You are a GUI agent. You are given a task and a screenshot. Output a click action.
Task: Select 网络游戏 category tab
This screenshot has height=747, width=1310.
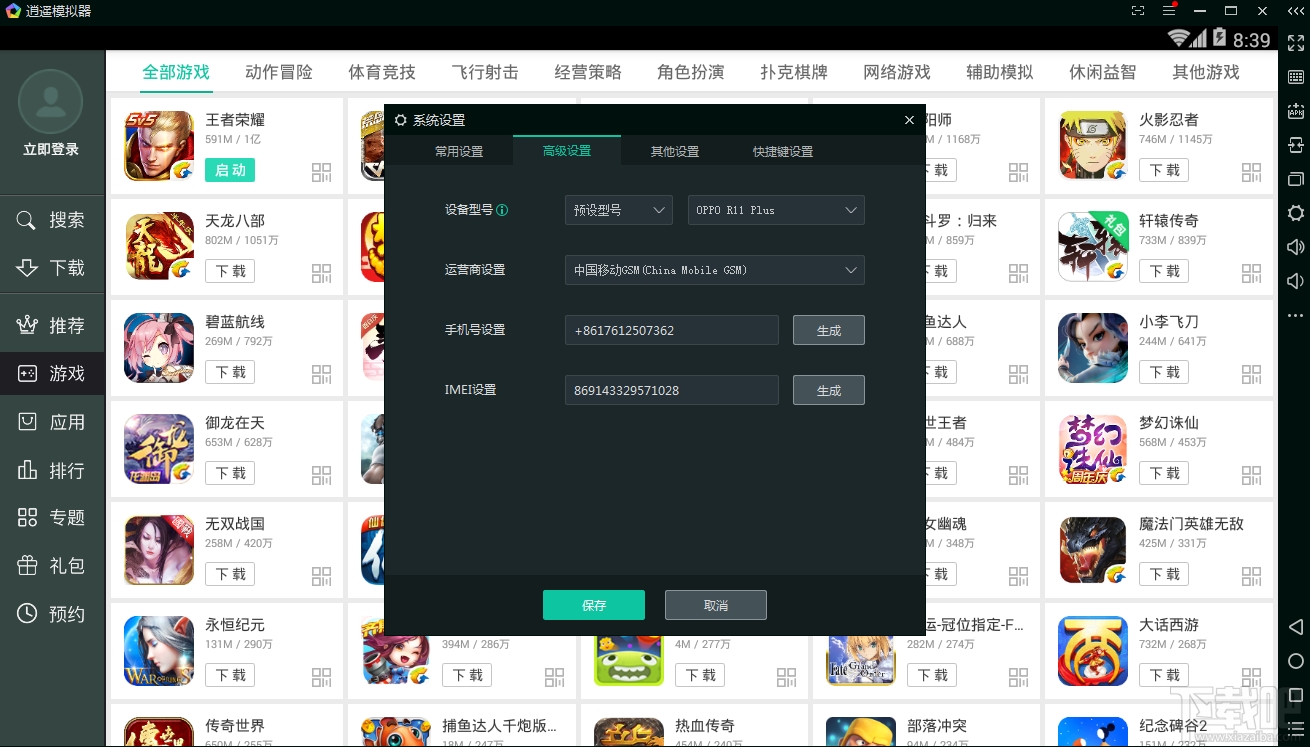[x=897, y=72]
